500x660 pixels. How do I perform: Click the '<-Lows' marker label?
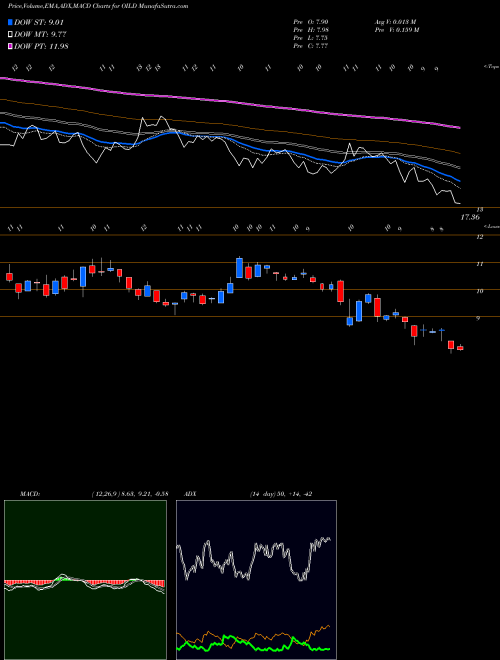coord(491,226)
